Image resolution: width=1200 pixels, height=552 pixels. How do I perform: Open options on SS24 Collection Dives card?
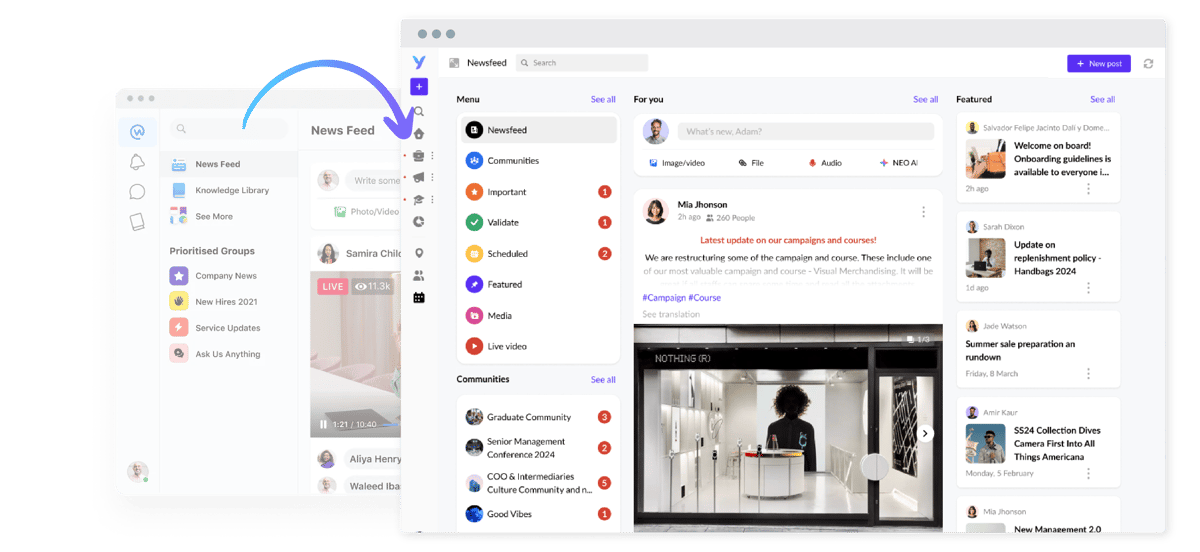[1088, 473]
